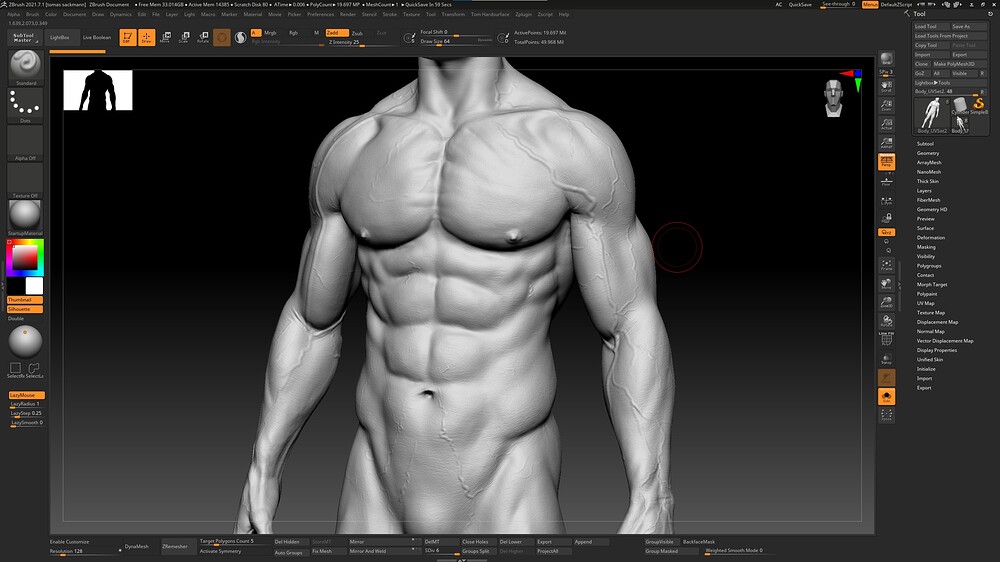
Task: Click the AAHalf icon
Action: [x=886, y=143]
